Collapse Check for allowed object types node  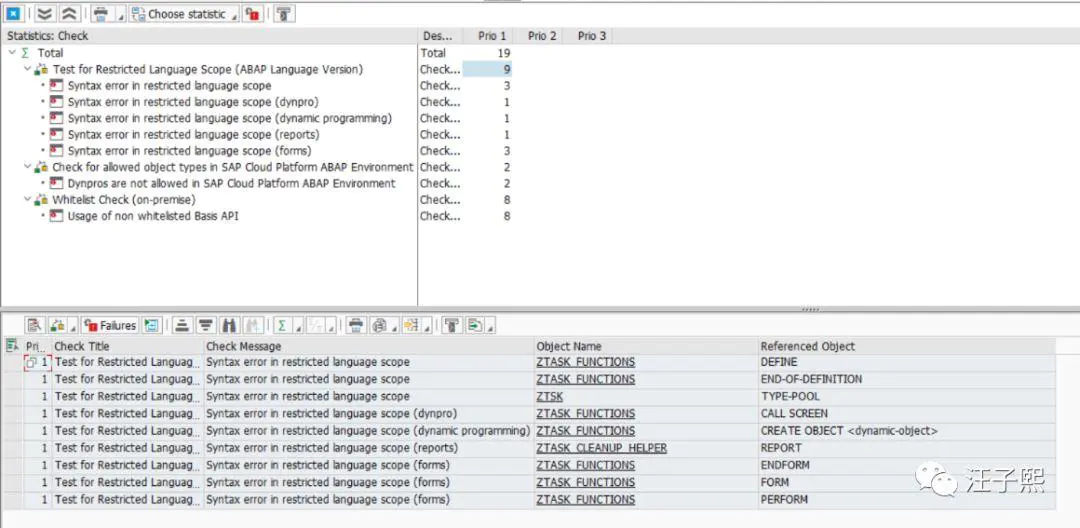tap(28, 167)
